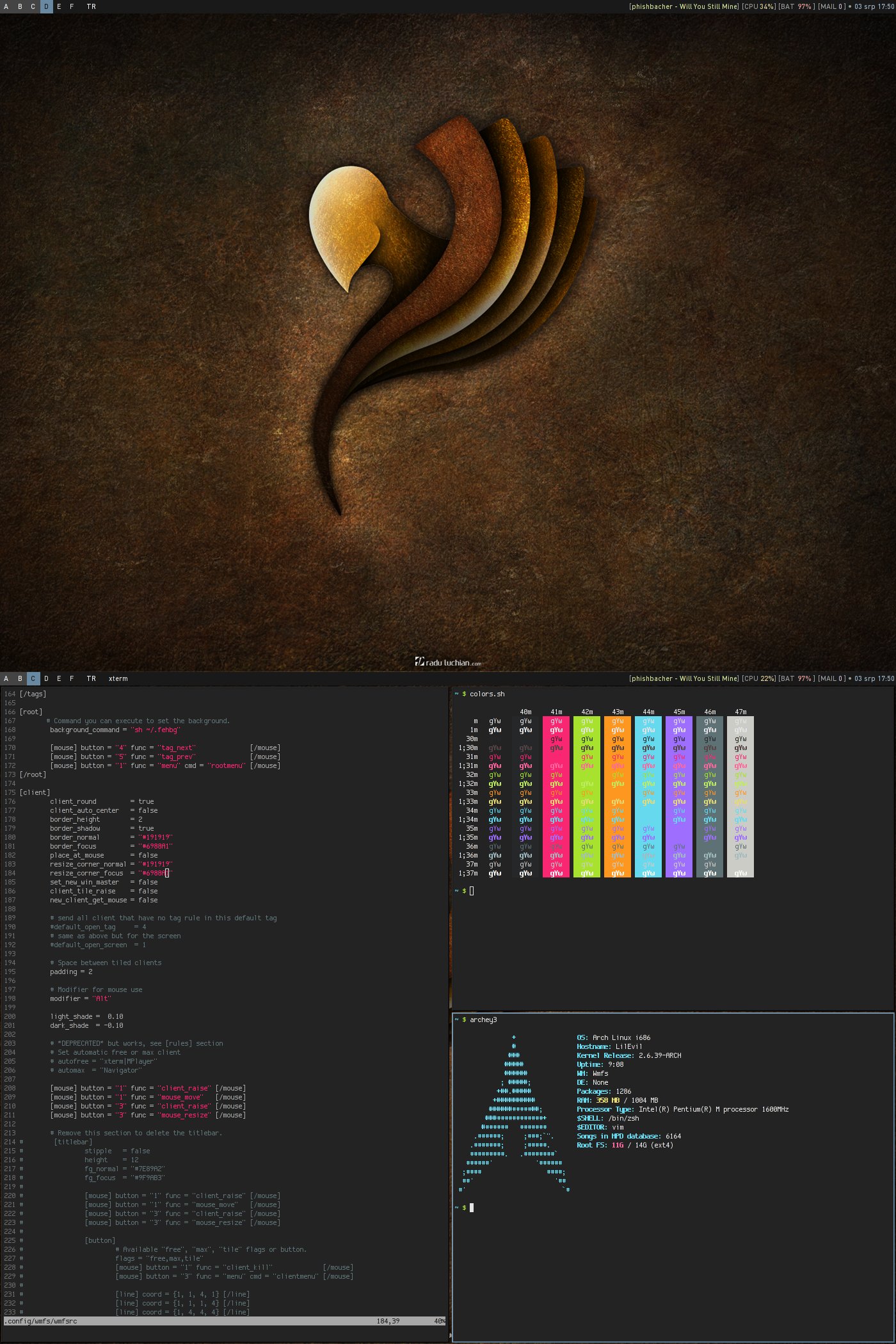Click the 'Songs in MPD database: 6164' line
The height and width of the screenshot is (1344, 896).
click(629, 1136)
